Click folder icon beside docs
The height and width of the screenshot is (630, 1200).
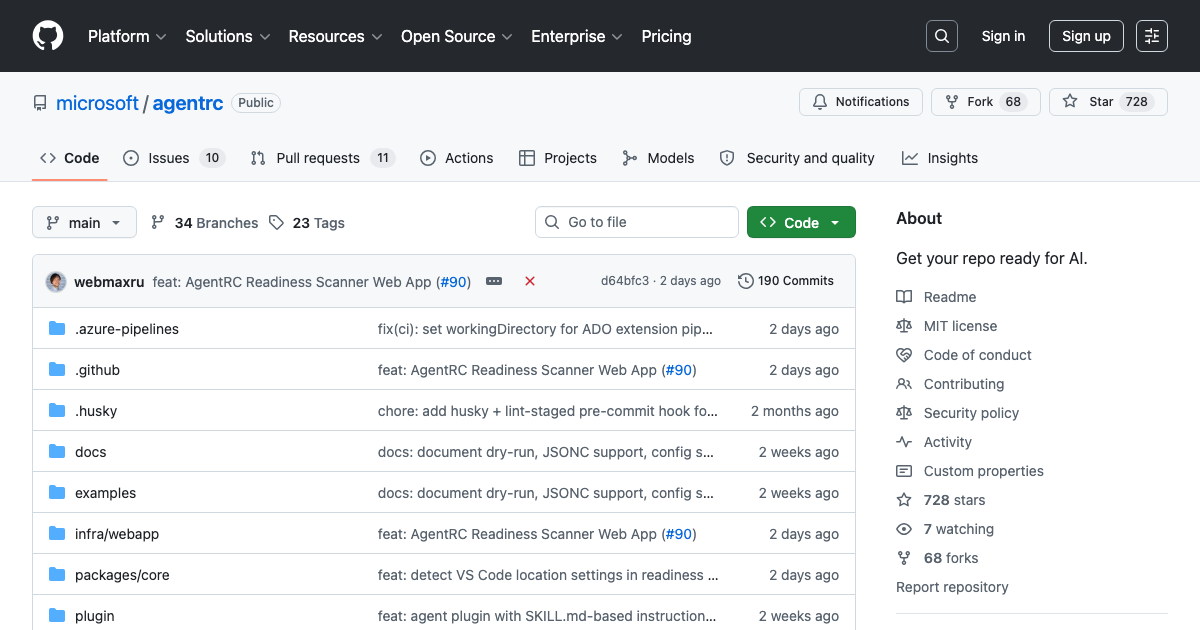57,452
